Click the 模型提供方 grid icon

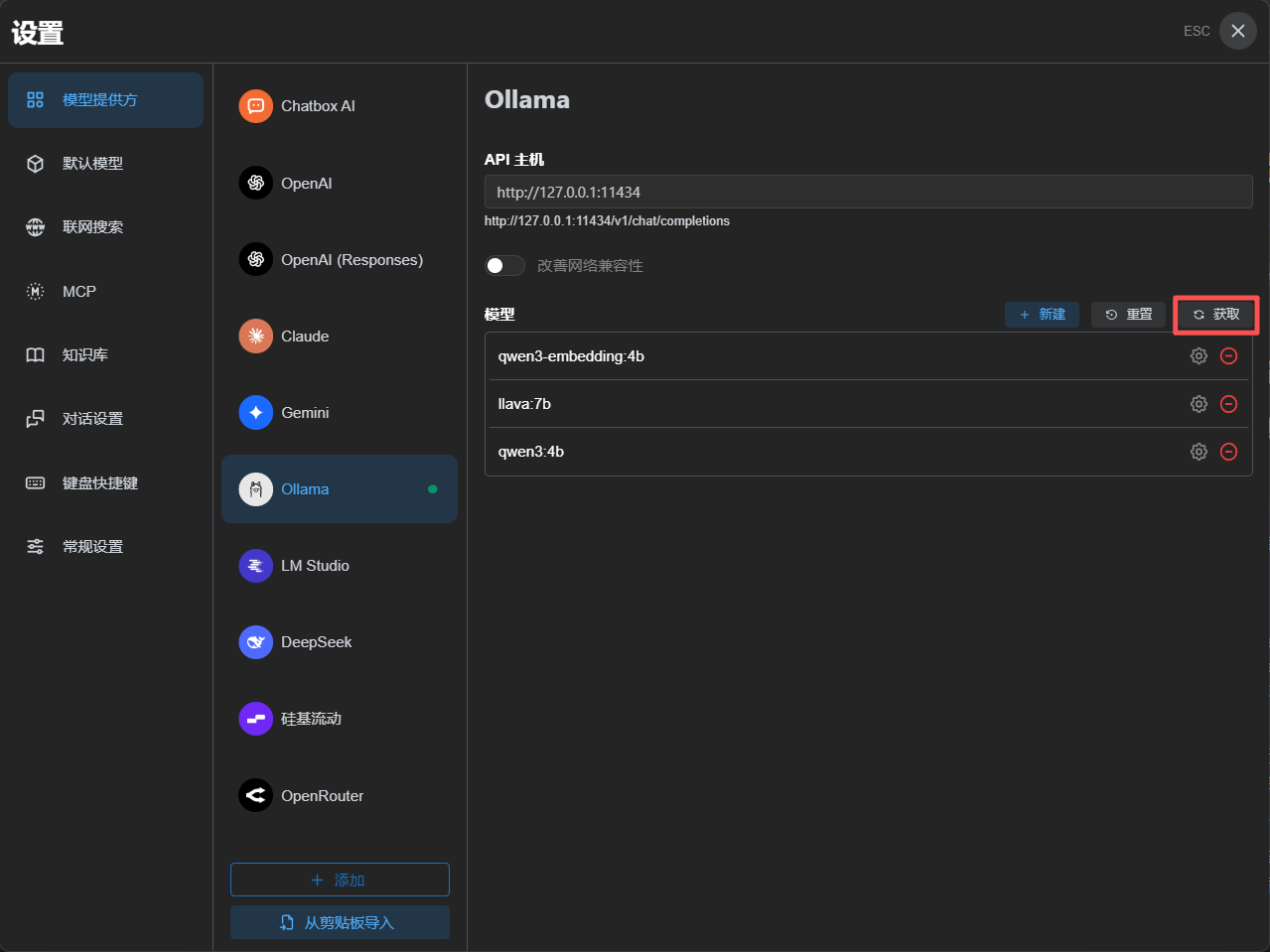click(35, 99)
